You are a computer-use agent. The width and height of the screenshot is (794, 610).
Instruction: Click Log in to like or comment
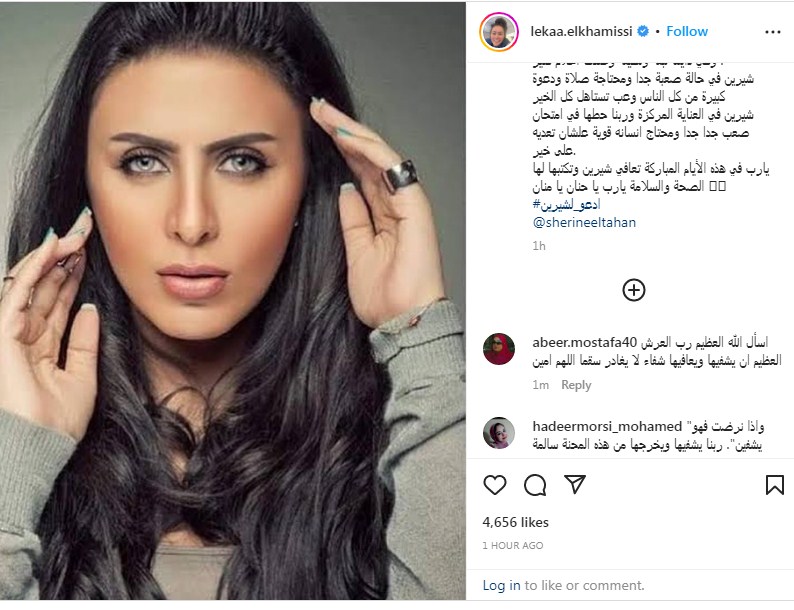[501, 585]
